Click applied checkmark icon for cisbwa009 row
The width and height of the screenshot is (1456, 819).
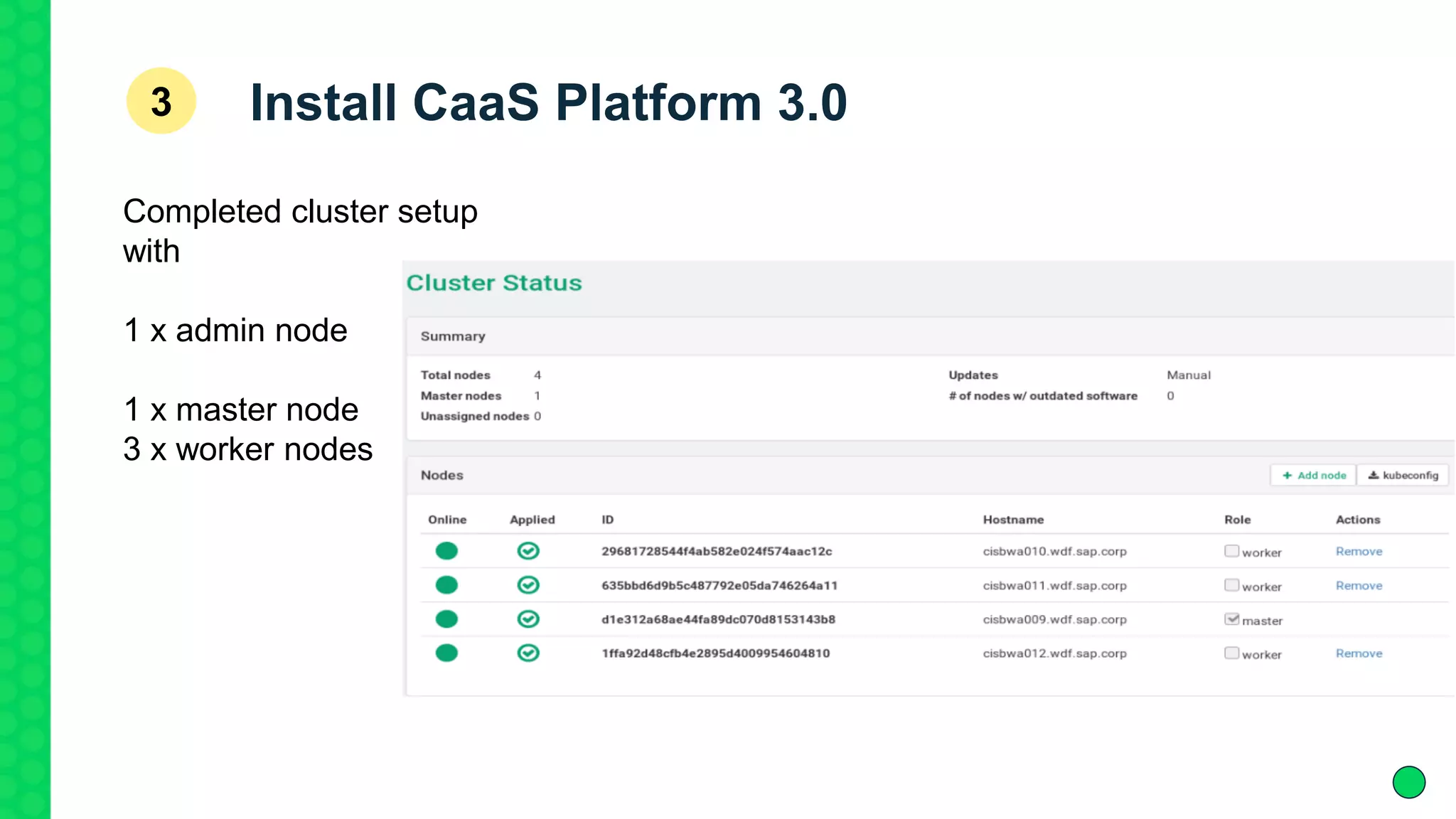tap(528, 619)
